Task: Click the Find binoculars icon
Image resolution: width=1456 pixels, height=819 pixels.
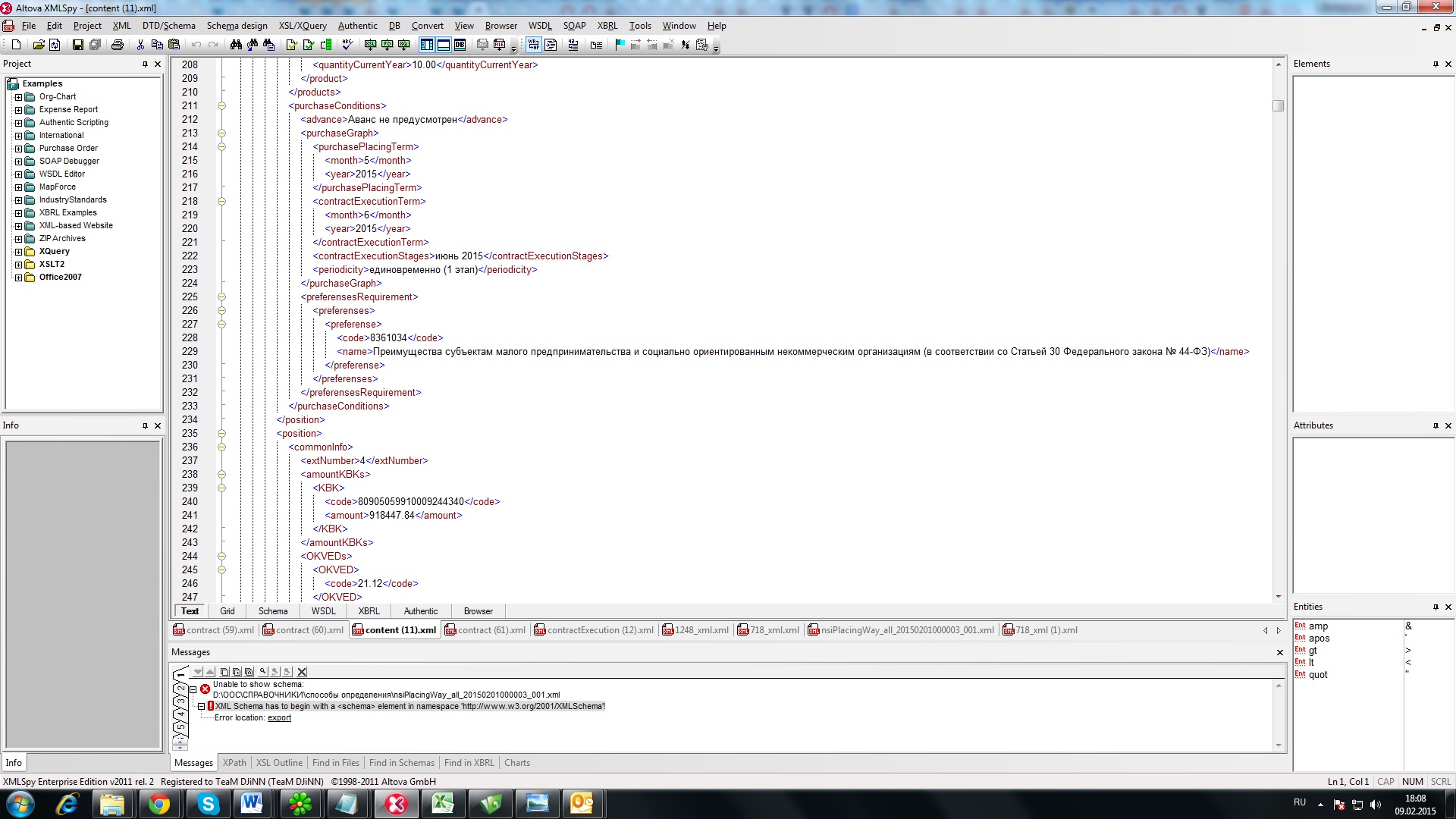Action: (236, 45)
